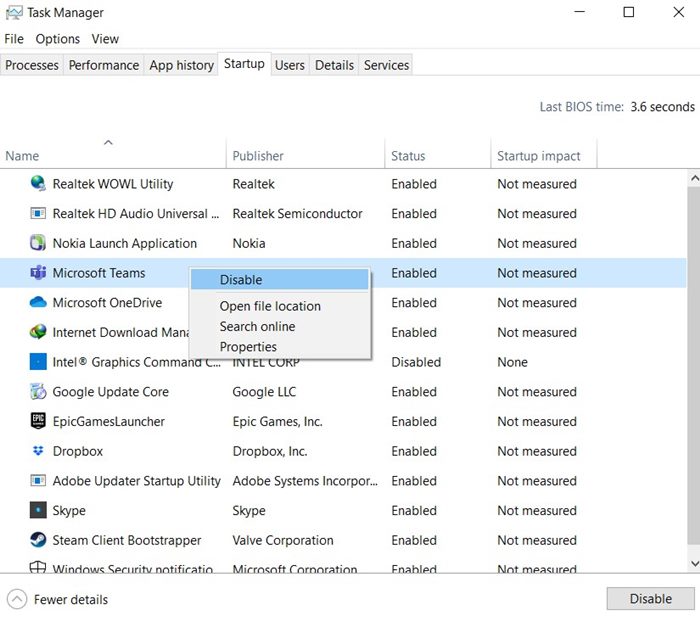This screenshot has width=700, height=621.
Task: Click the Adobe Updater Startup Utility icon
Action: pos(38,480)
